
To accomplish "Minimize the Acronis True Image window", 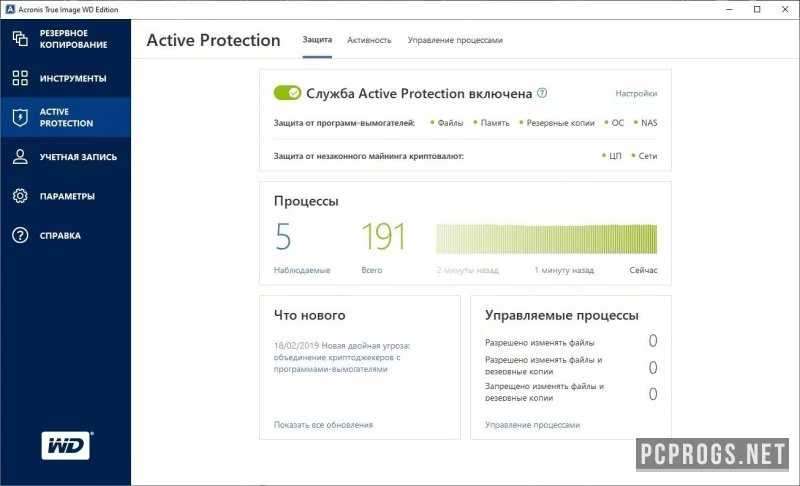I will 730,9.
